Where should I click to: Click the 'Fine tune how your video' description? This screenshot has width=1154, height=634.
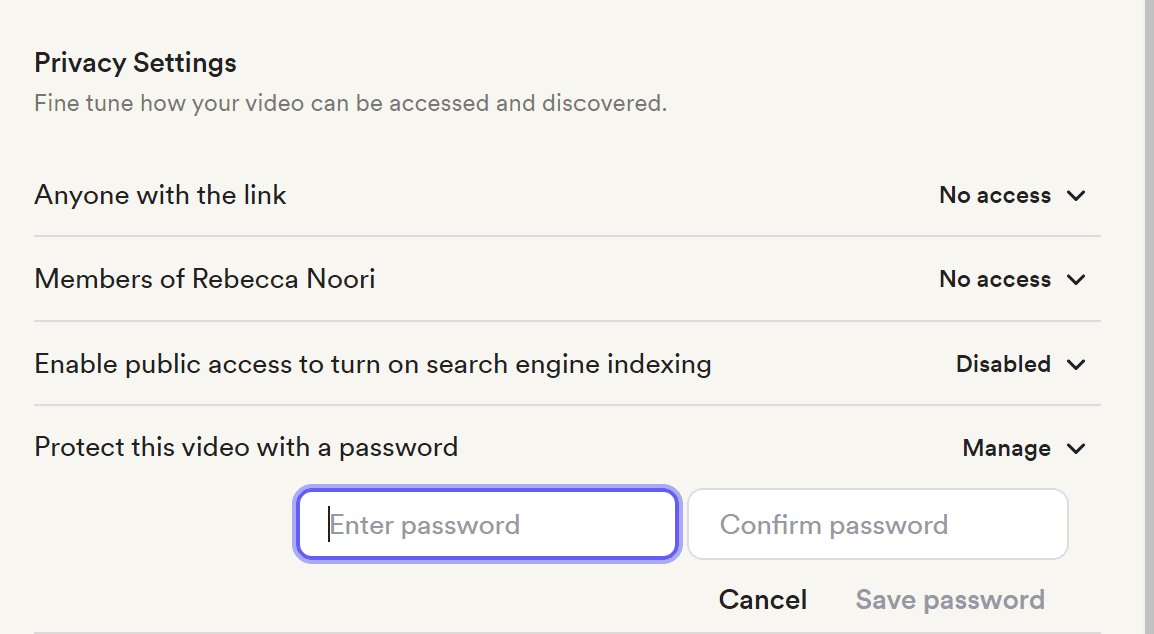(x=350, y=103)
